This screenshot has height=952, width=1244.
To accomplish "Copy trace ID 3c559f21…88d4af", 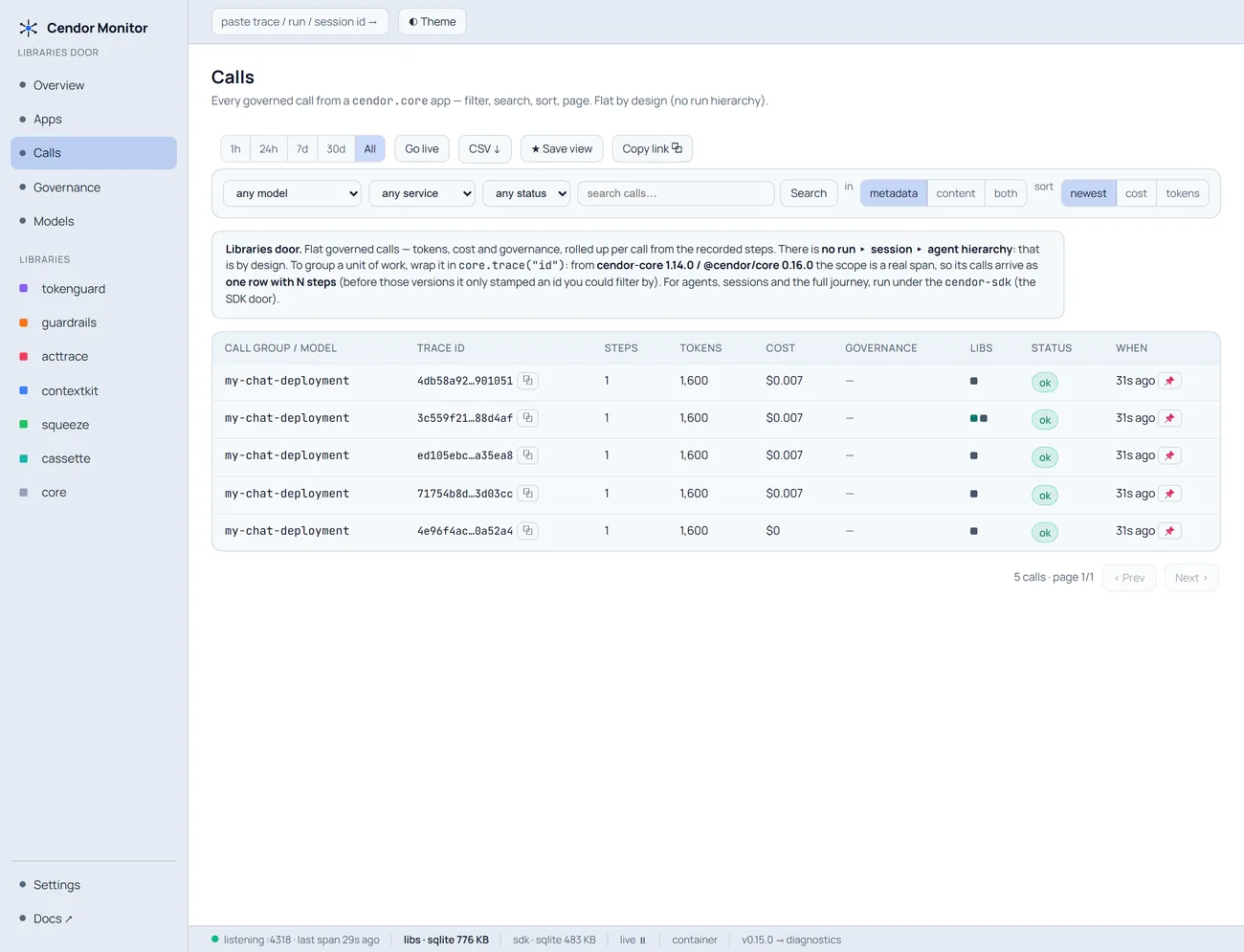I will coord(527,418).
